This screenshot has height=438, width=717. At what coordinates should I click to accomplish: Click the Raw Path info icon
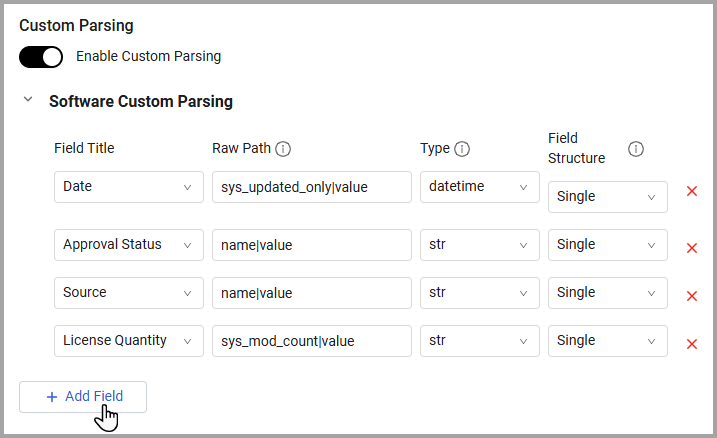283,149
